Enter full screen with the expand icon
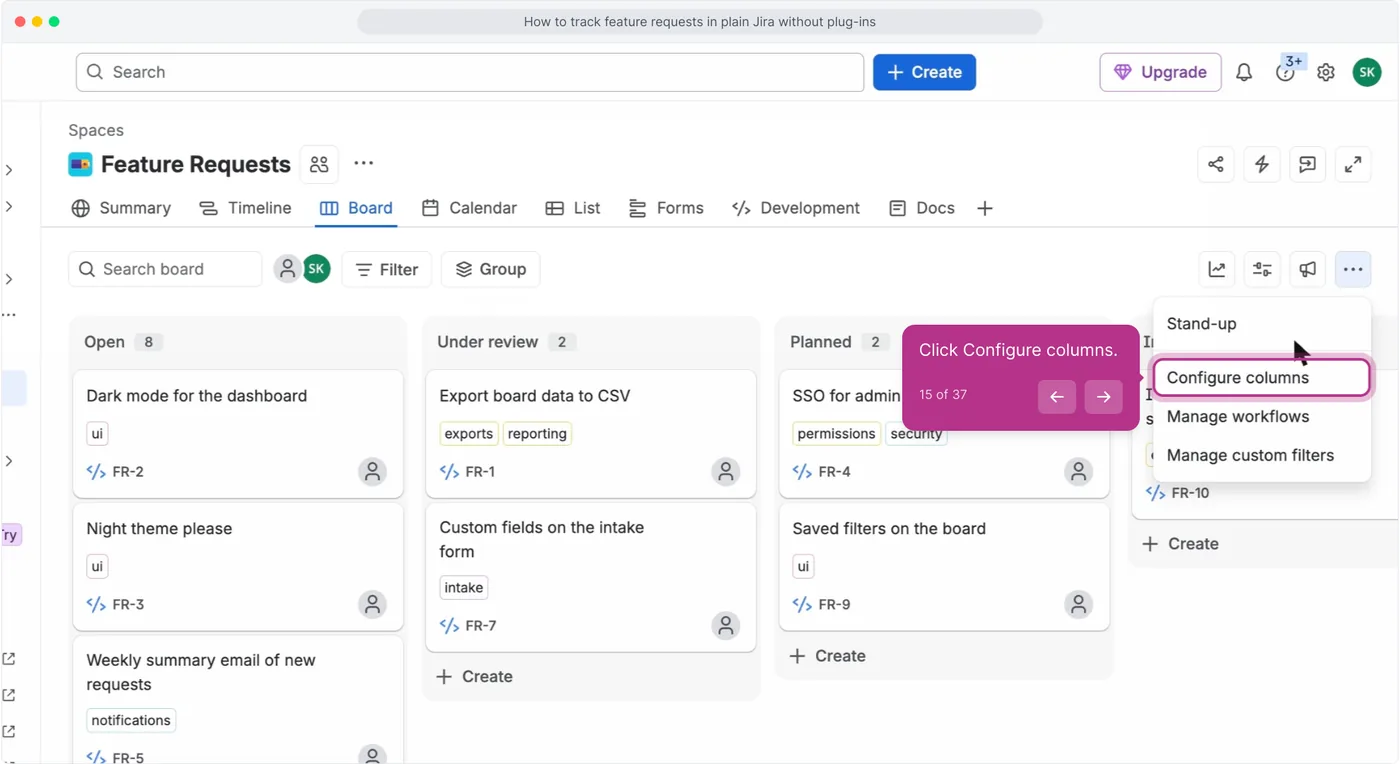 [x=1353, y=165]
